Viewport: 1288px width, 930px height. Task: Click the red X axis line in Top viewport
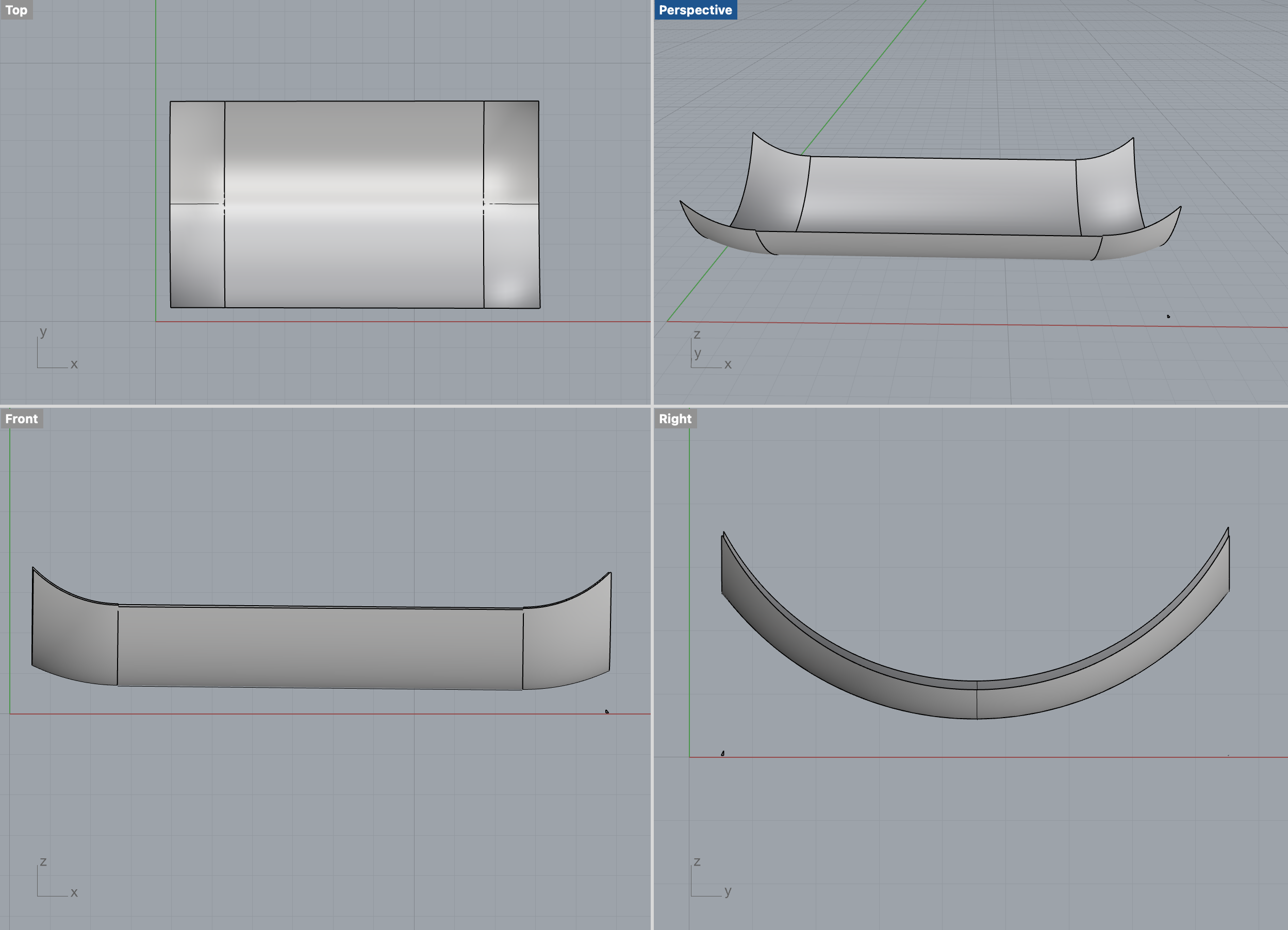pos(398,321)
